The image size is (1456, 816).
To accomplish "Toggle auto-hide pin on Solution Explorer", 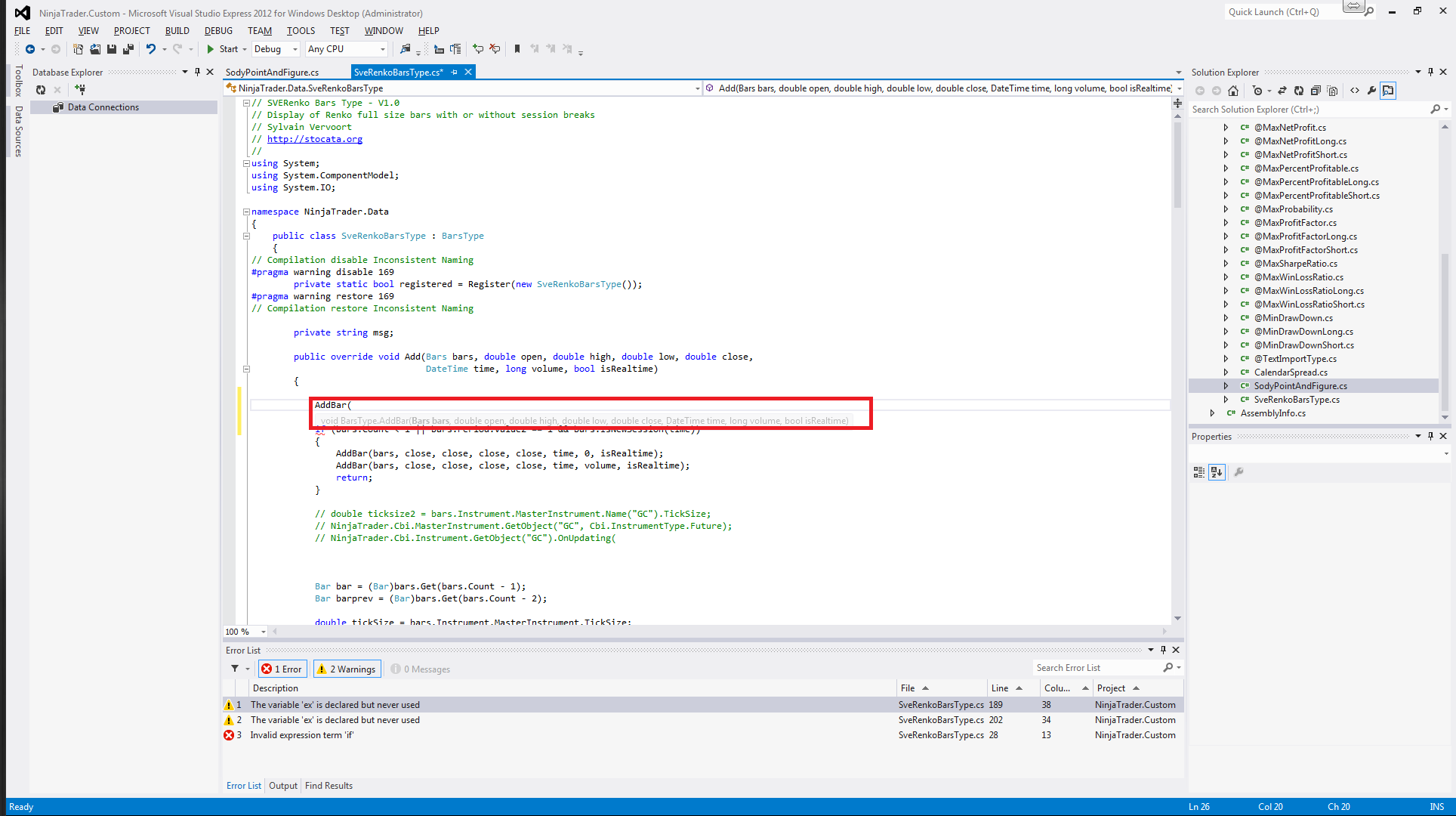I will (1430, 72).
